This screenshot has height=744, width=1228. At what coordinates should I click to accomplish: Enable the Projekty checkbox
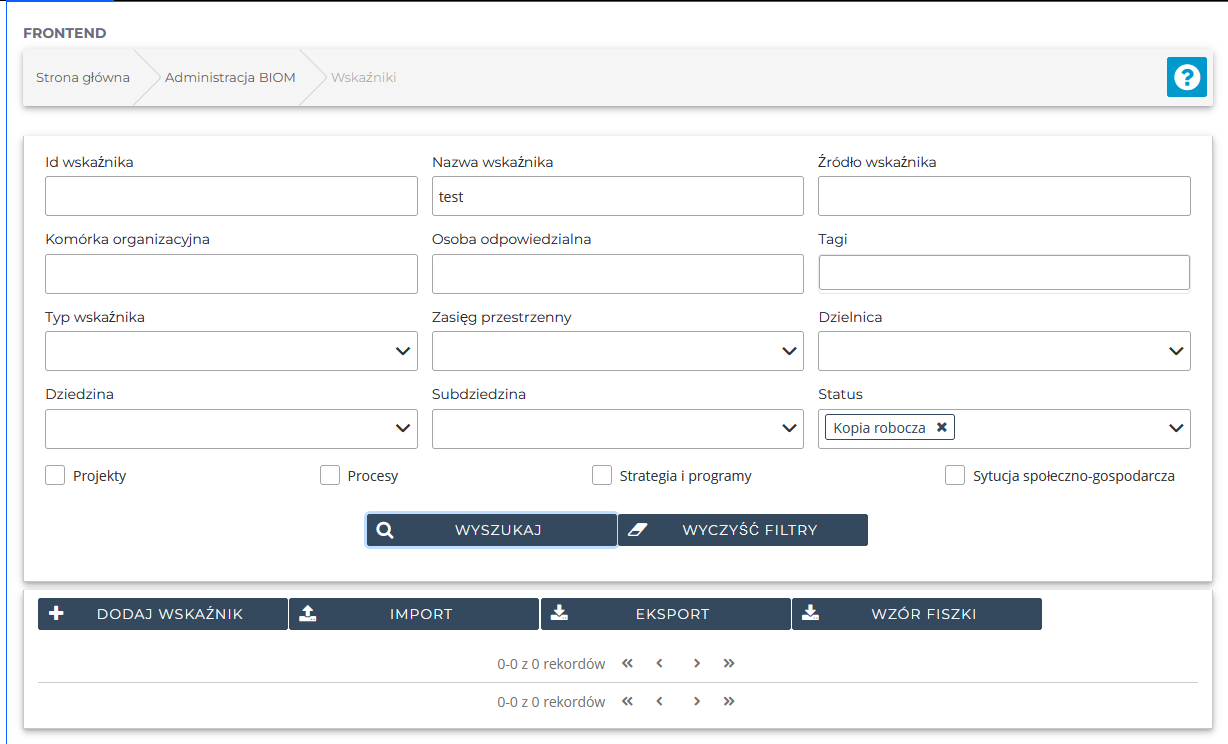pyautogui.click(x=55, y=476)
